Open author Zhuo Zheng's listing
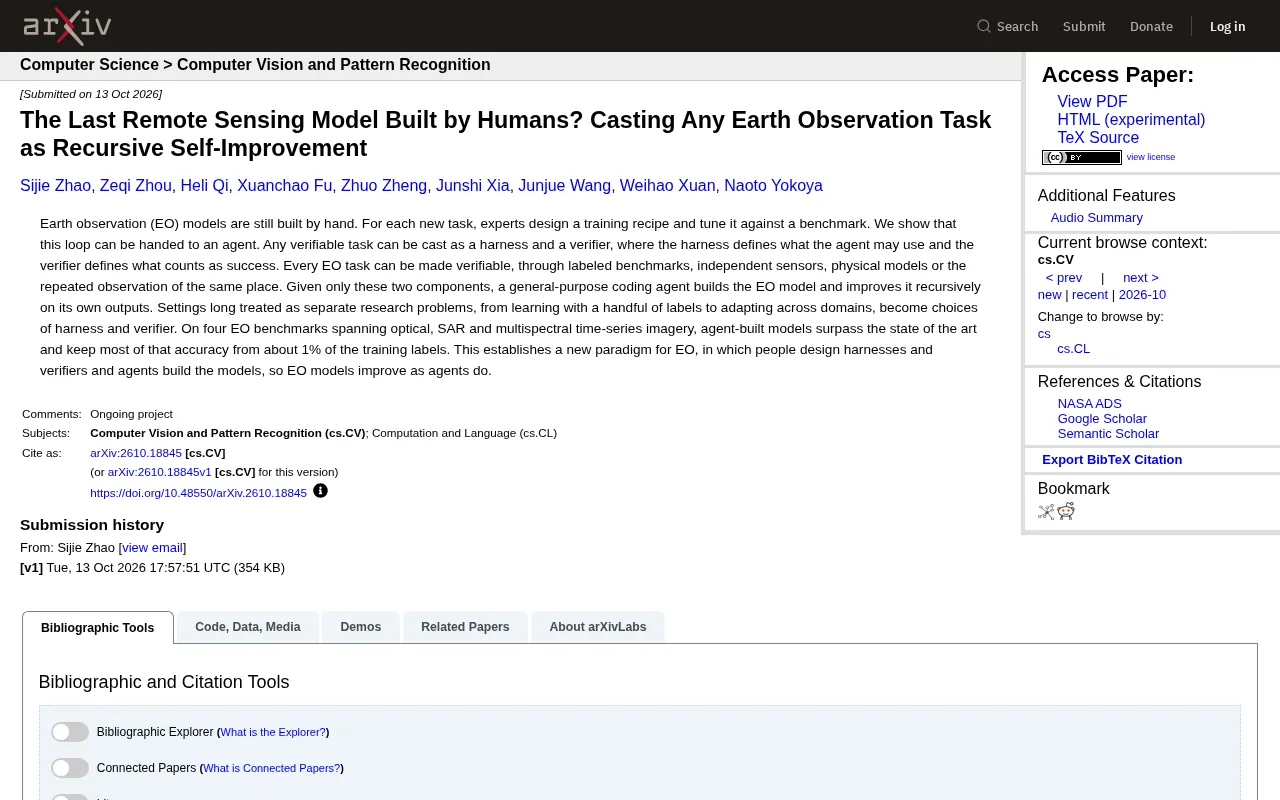Viewport: 1280px width, 800px height. pos(384,186)
